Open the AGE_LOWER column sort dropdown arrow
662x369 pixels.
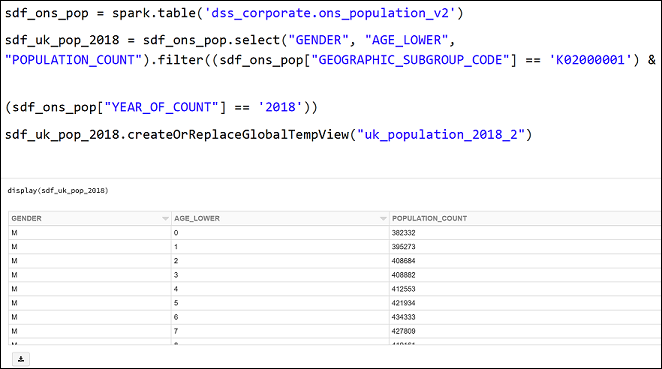click(383, 219)
